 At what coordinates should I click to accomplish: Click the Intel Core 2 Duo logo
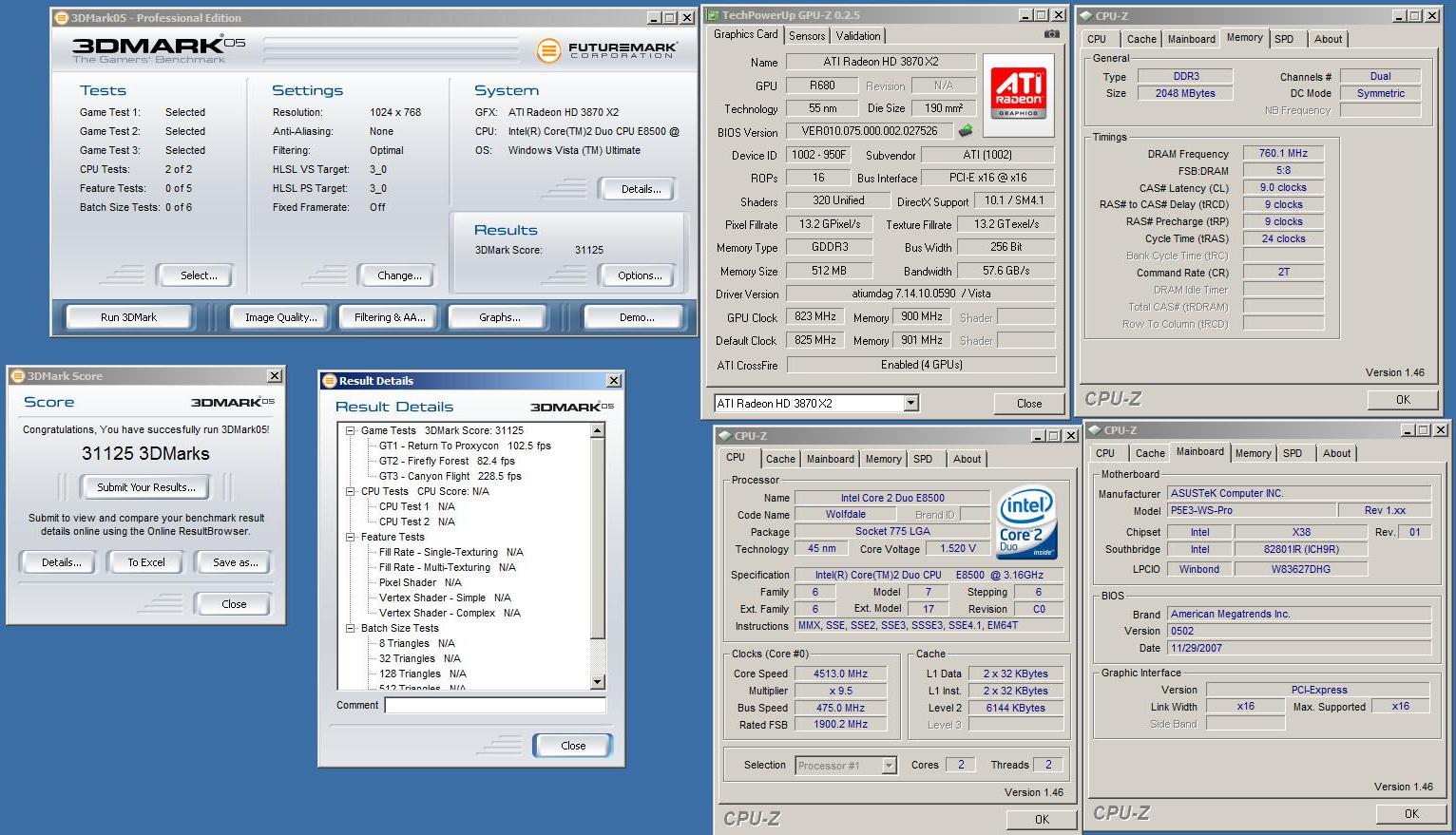point(1025,522)
